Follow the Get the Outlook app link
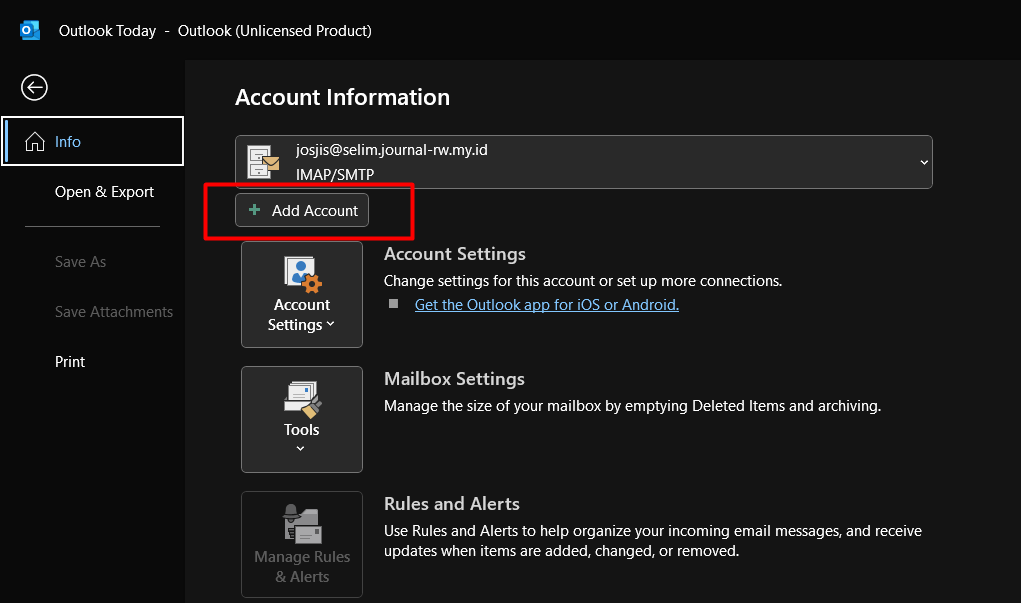The width and height of the screenshot is (1021, 603). 546,305
